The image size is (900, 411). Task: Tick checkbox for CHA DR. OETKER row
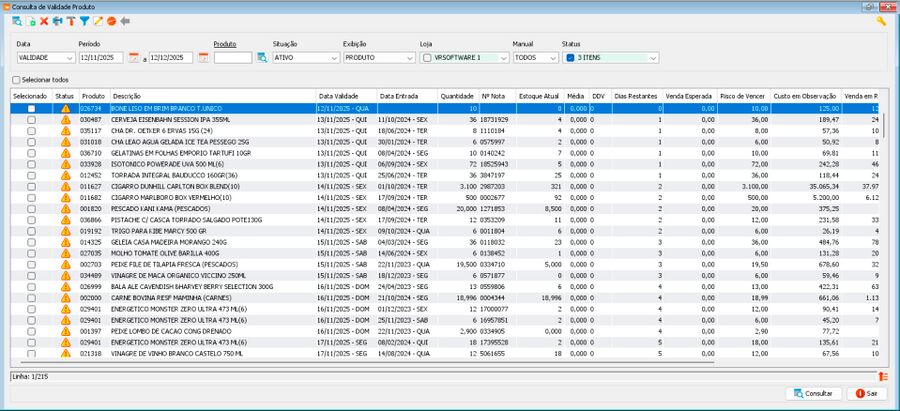[x=31, y=131]
